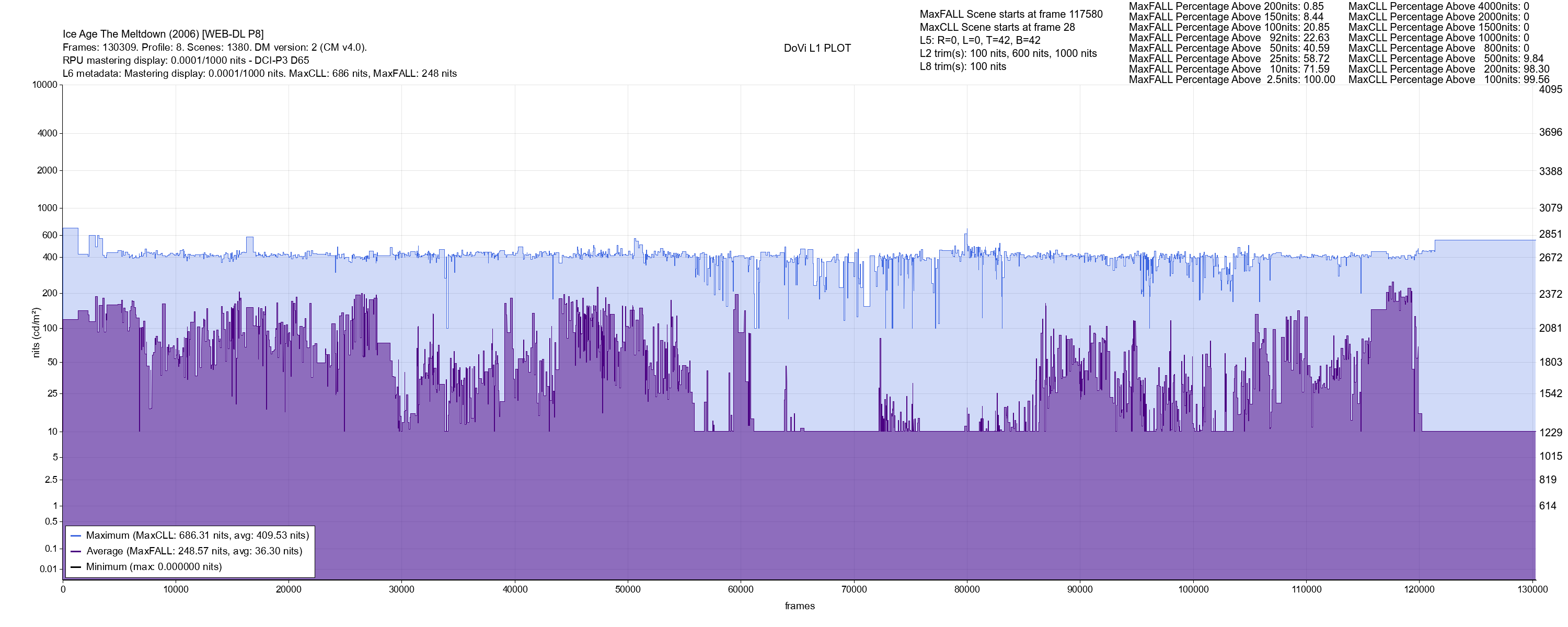Click the frames x-axis label

[799, 606]
